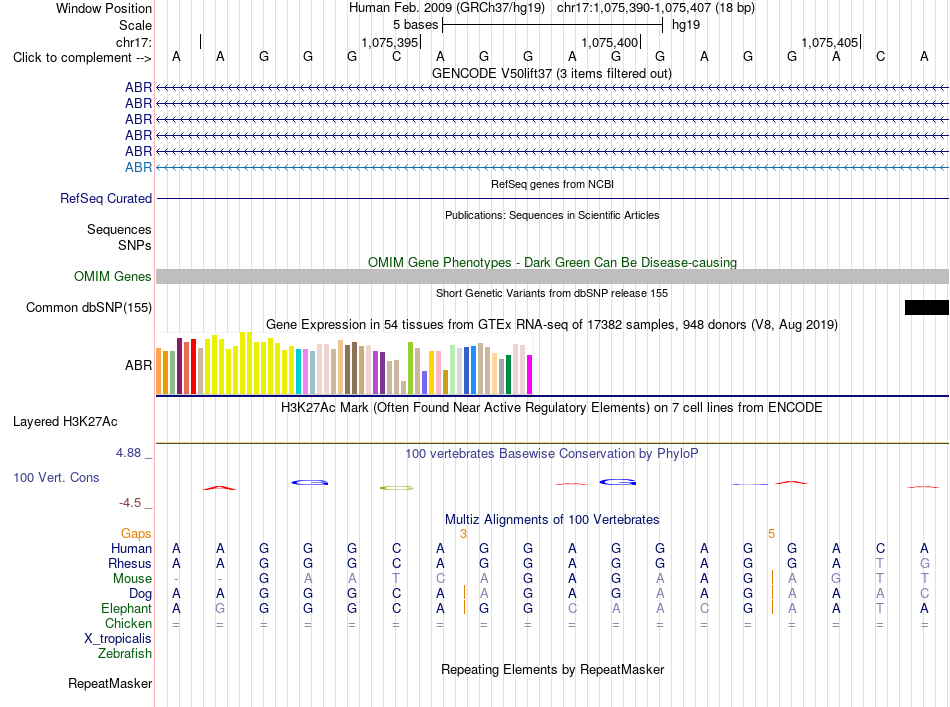The height and width of the screenshot is (707, 950).
Task: Click the magenta bar in GTEx expression chart
Action: (x=530, y=374)
